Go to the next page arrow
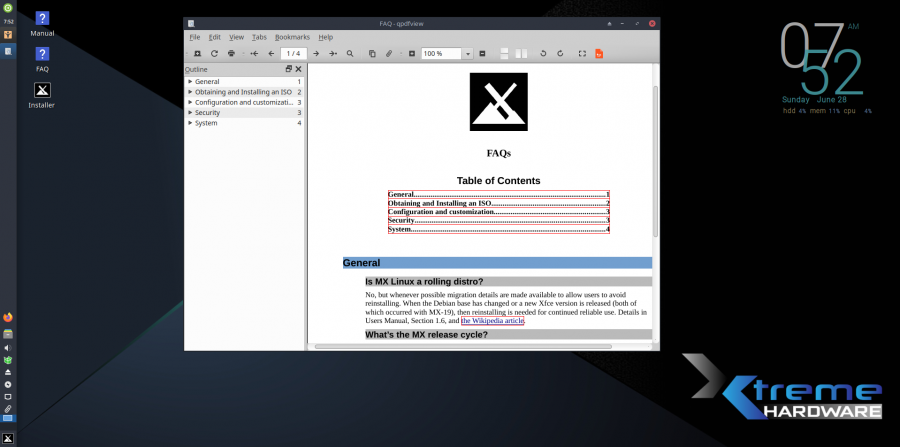Screen dimensions: 900x447 point(316,53)
